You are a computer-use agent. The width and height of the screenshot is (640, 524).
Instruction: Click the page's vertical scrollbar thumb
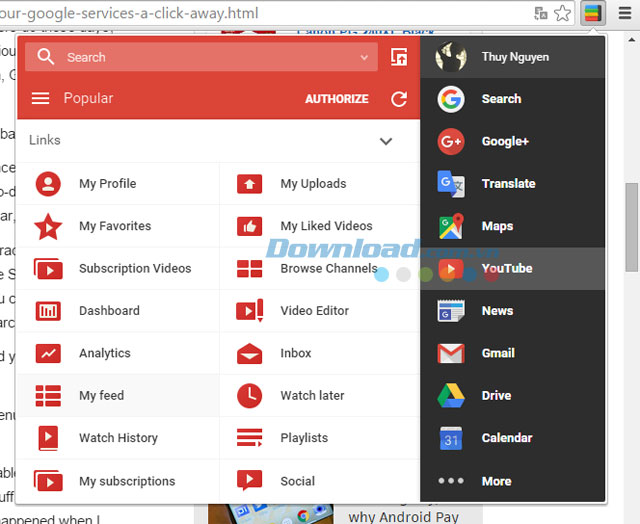pos(631,227)
